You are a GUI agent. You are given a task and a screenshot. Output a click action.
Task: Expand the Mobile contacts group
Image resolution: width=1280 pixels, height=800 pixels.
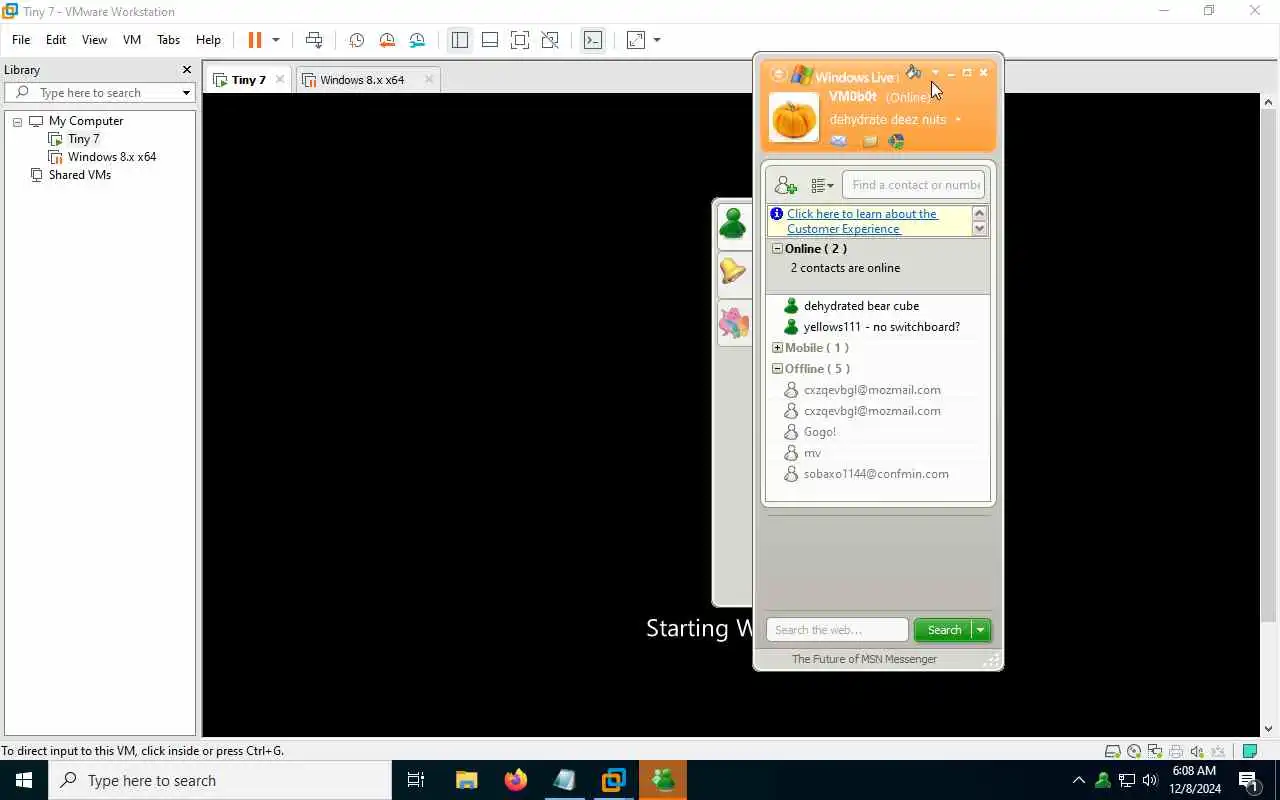(777, 348)
